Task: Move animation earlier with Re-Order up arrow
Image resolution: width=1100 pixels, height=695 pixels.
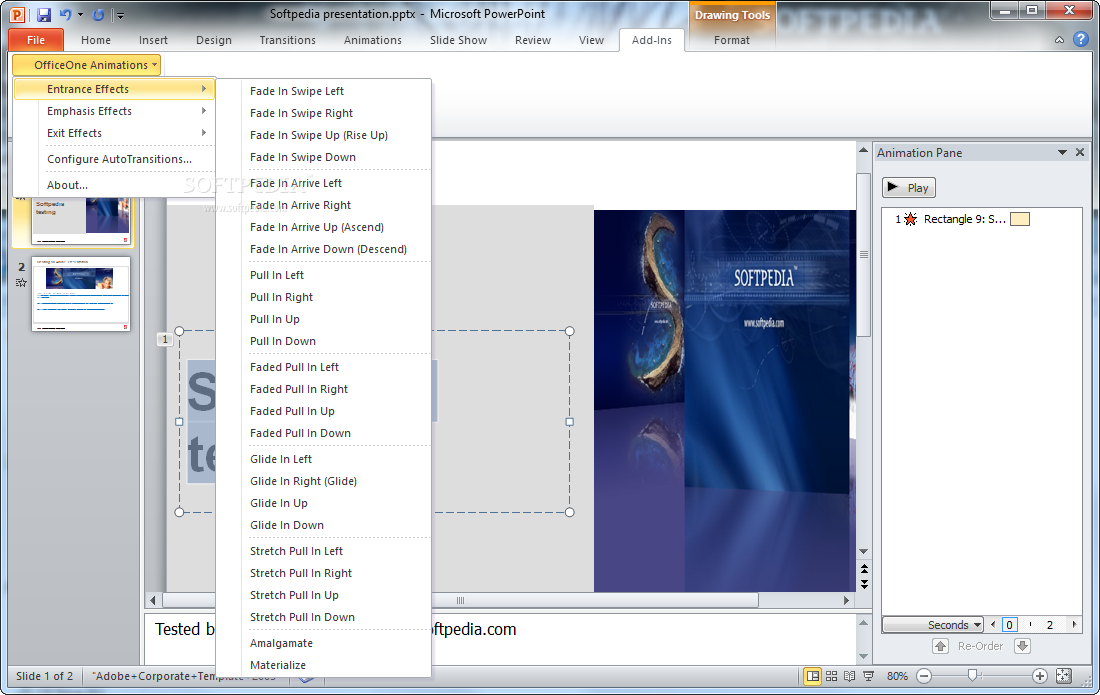Action: point(940,646)
